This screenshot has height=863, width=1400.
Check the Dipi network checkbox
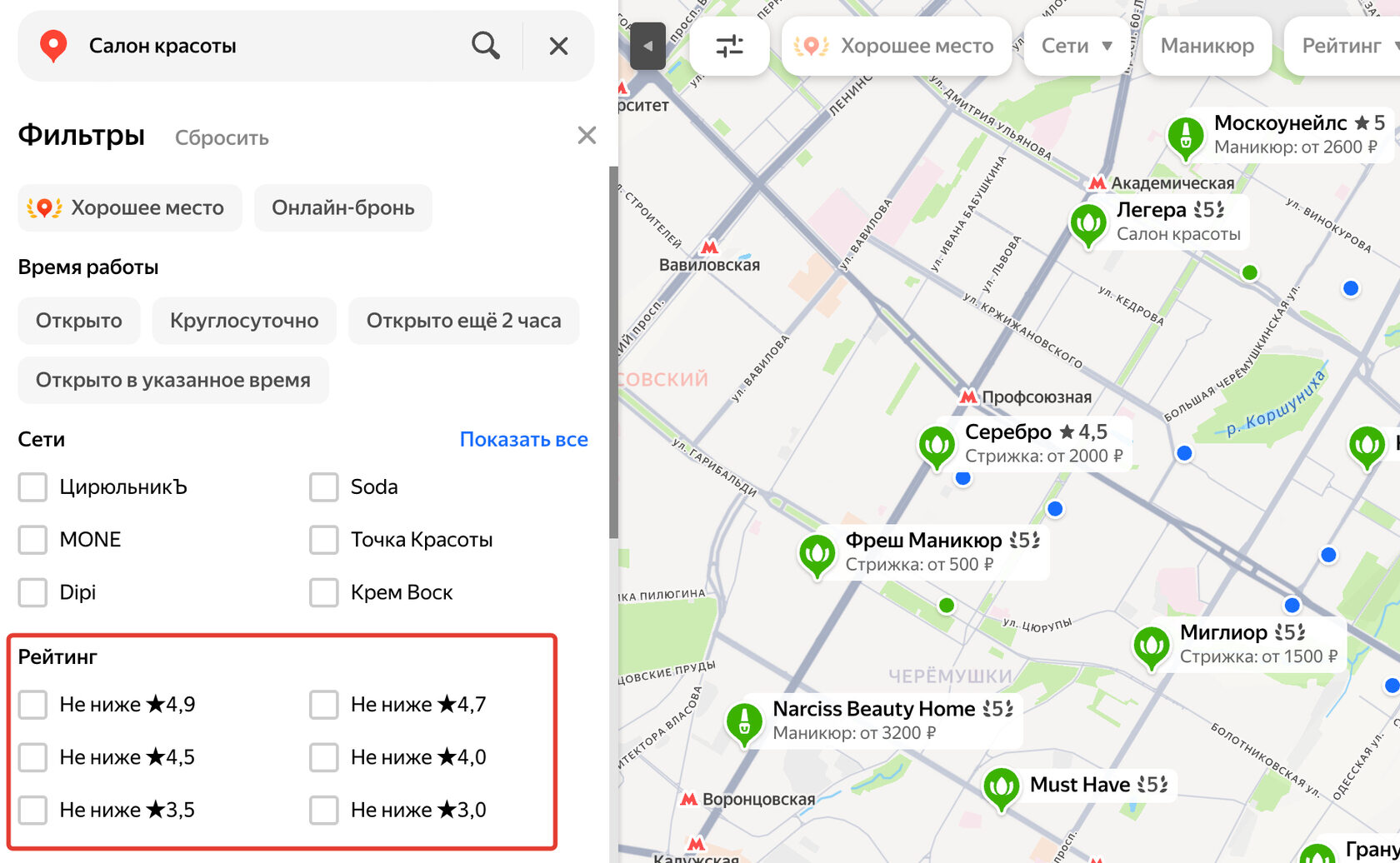click(32, 593)
